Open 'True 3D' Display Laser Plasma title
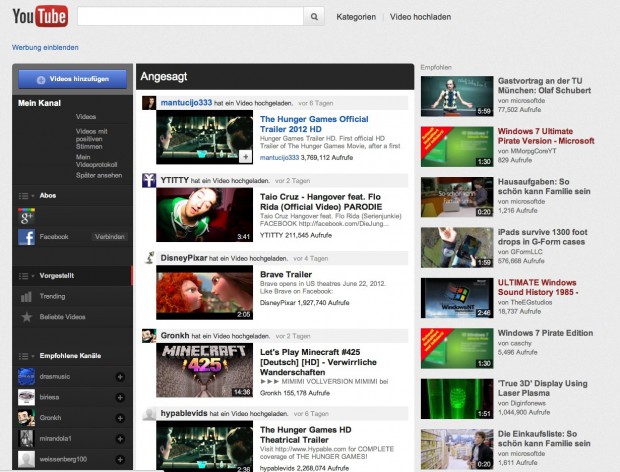The width and height of the screenshot is (620, 472). click(x=542, y=388)
